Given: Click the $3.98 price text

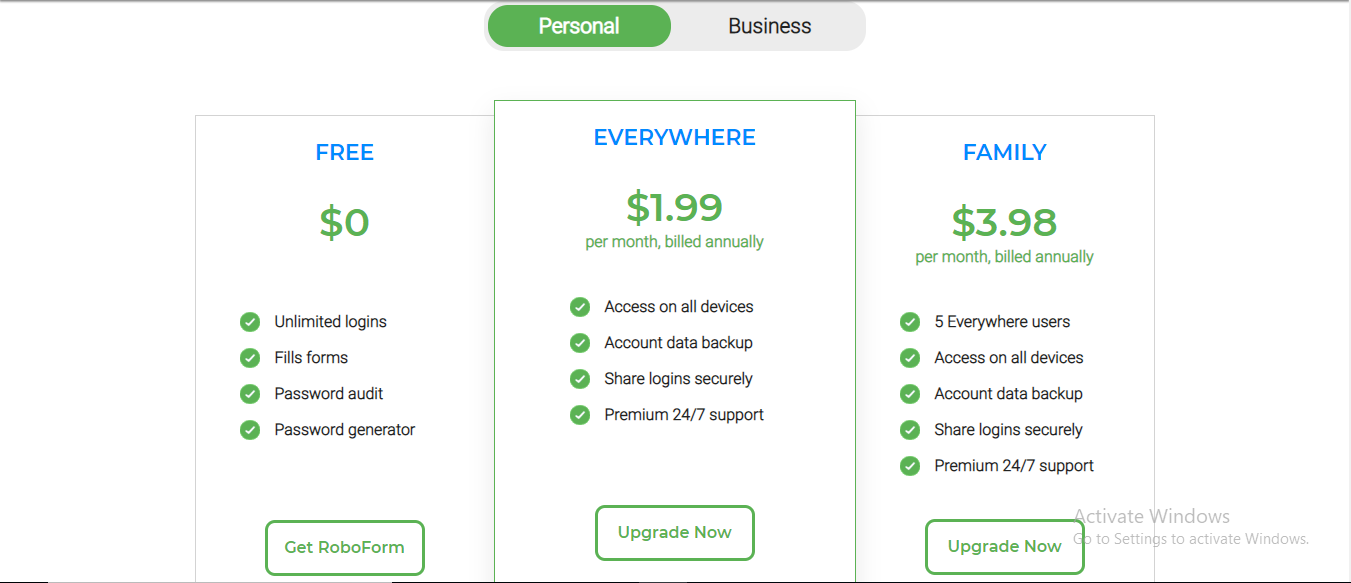Looking at the screenshot, I should 1005,222.
